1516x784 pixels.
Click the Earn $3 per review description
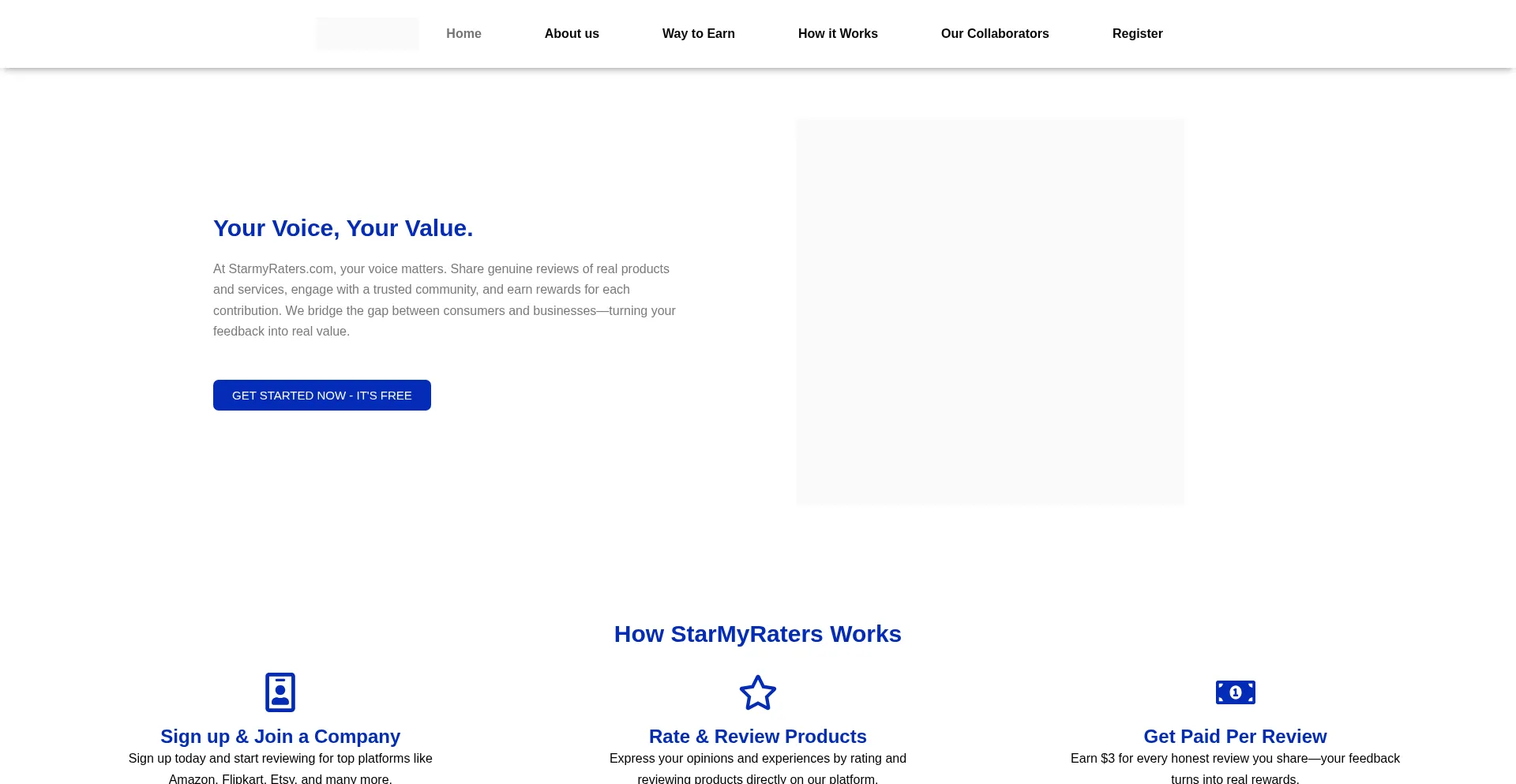coord(1235,767)
